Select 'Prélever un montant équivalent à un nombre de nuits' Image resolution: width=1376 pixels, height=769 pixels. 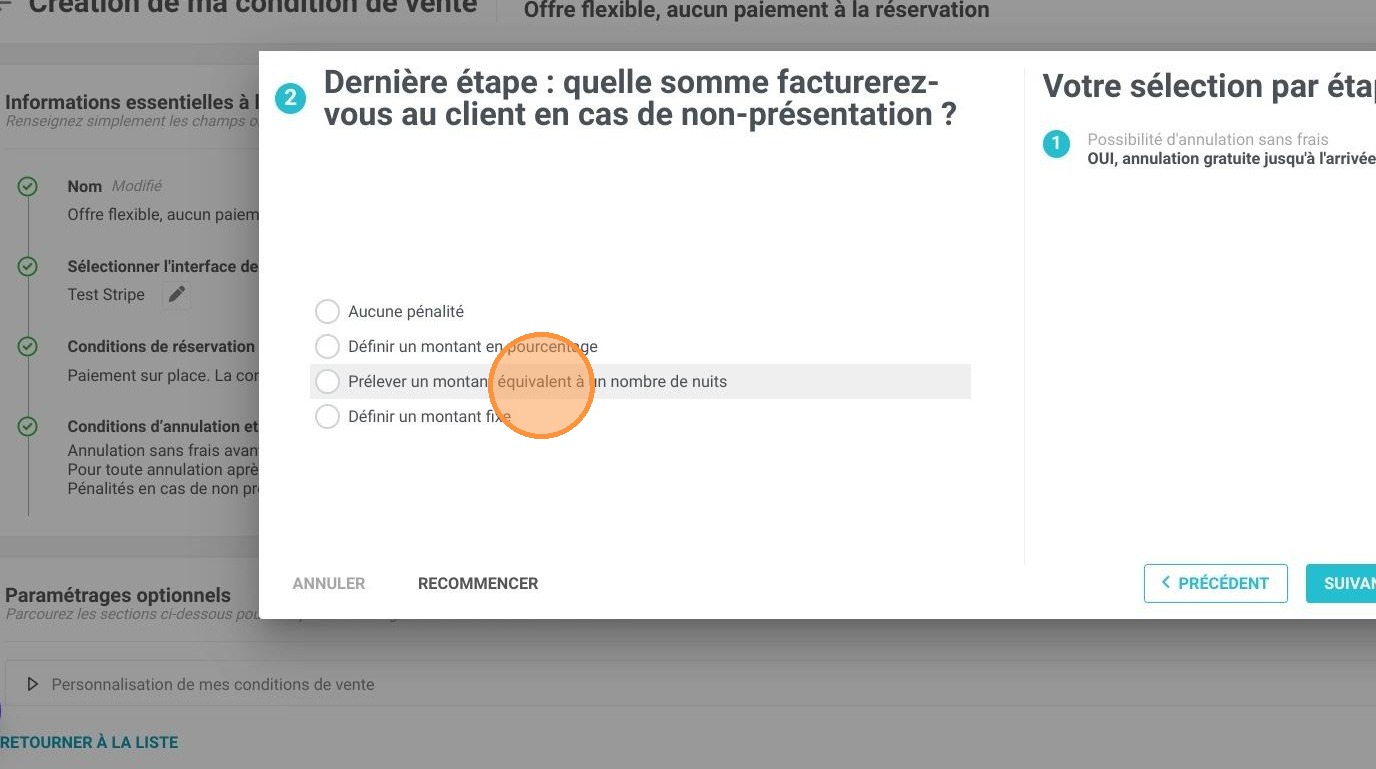pyautogui.click(x=327, y=381)
